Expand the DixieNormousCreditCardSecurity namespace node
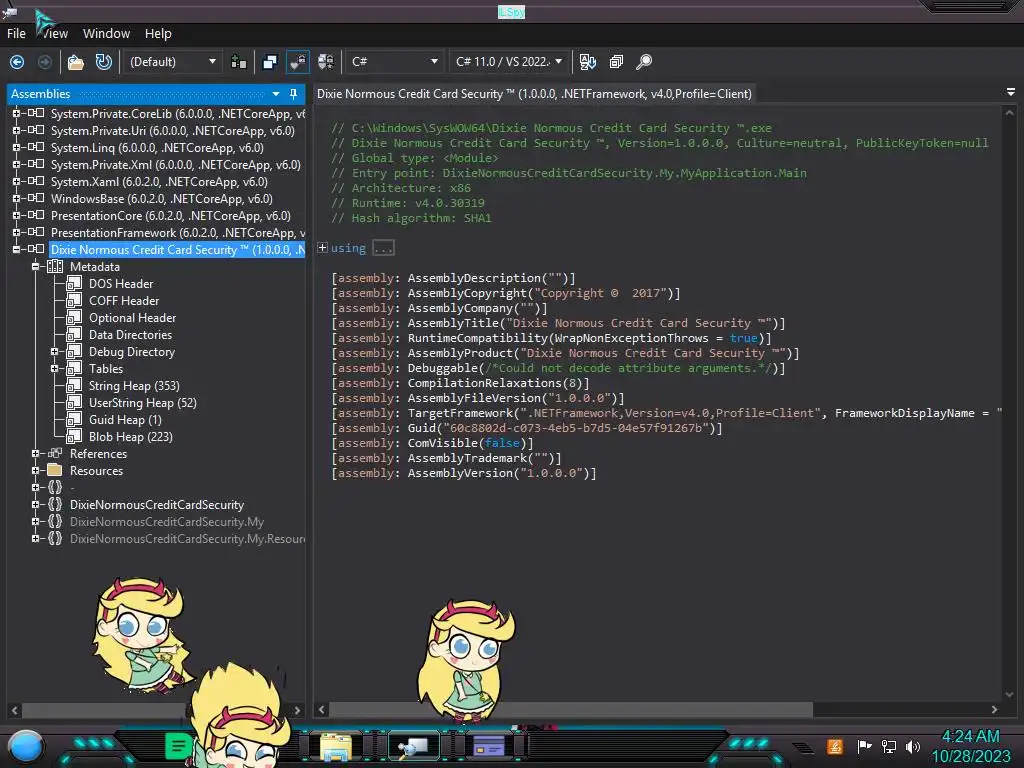This screenshot has height=768, width=1024. (36, 504)
